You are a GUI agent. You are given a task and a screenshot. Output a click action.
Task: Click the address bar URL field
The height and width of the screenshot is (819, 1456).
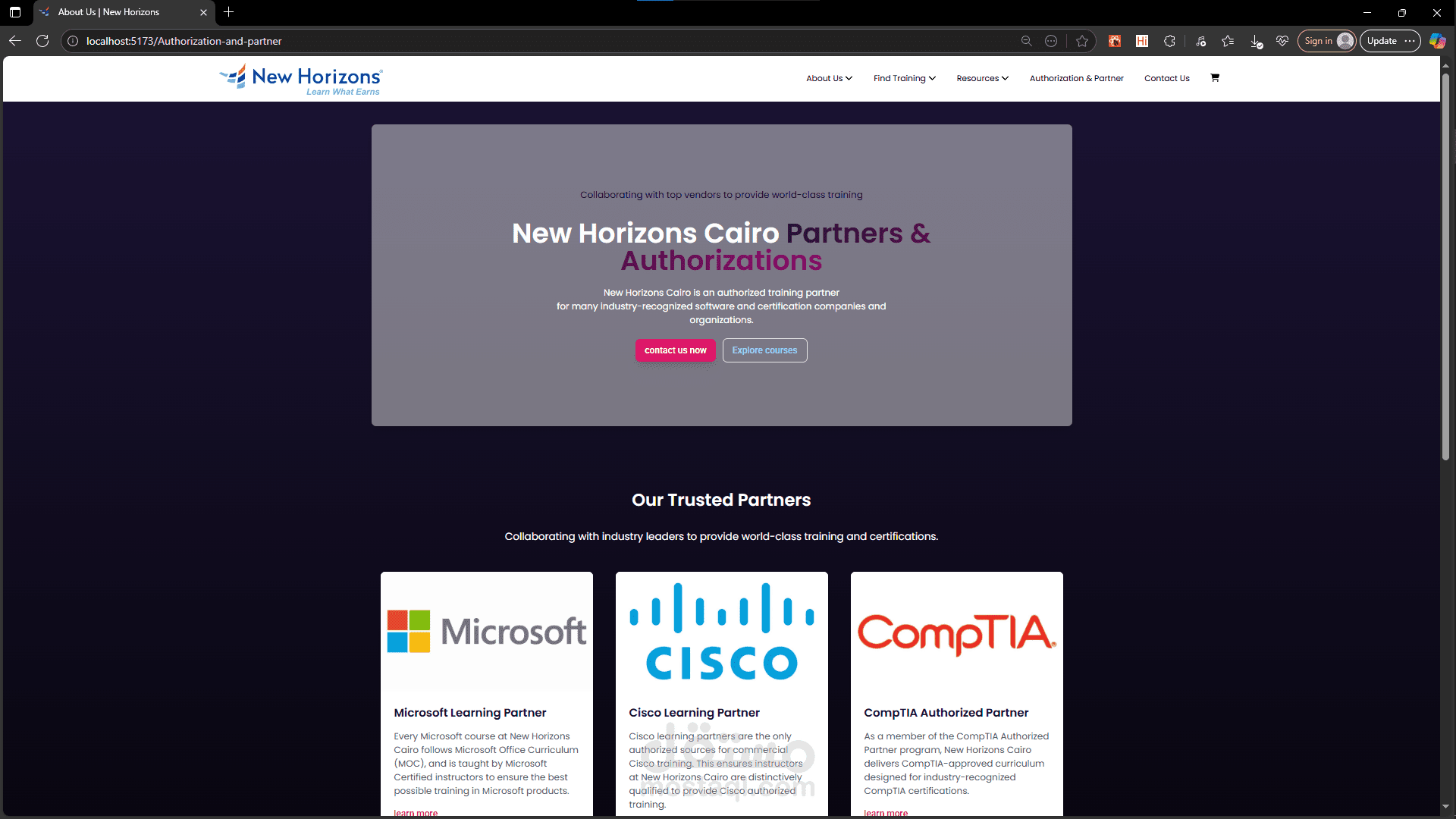(x=531, y=41)
